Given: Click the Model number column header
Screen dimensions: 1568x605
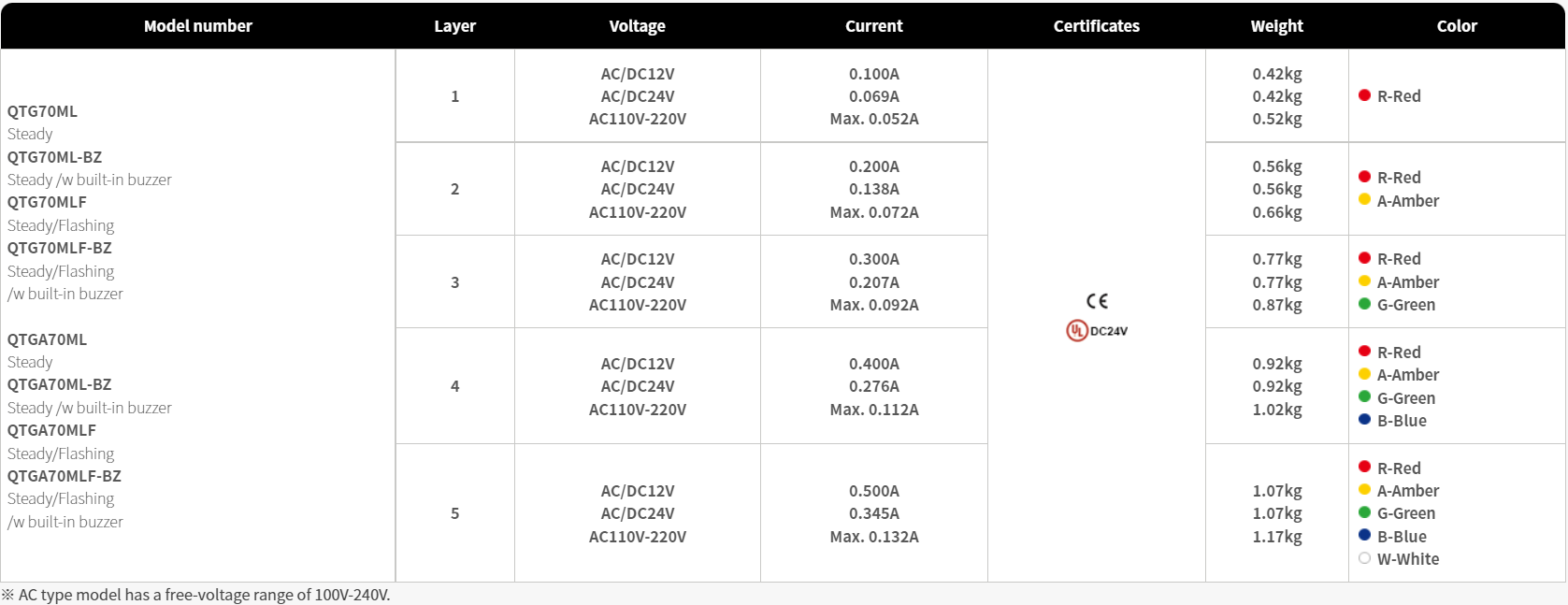Looking at the screenshot, I should 198,26.
